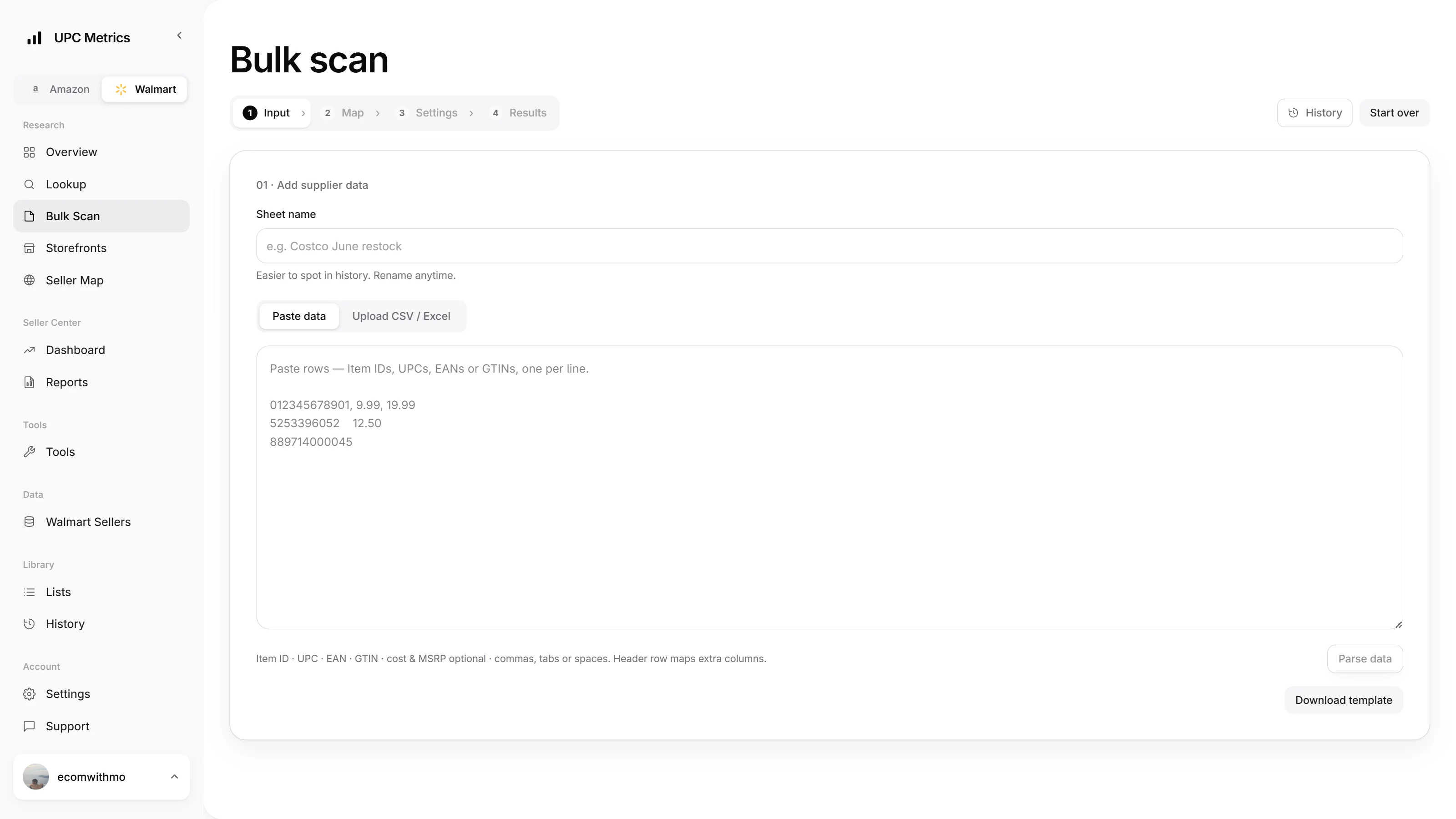
Task: Select the Lookup magnifier icon
Action: pyautogui.click(x=30, y=184)
